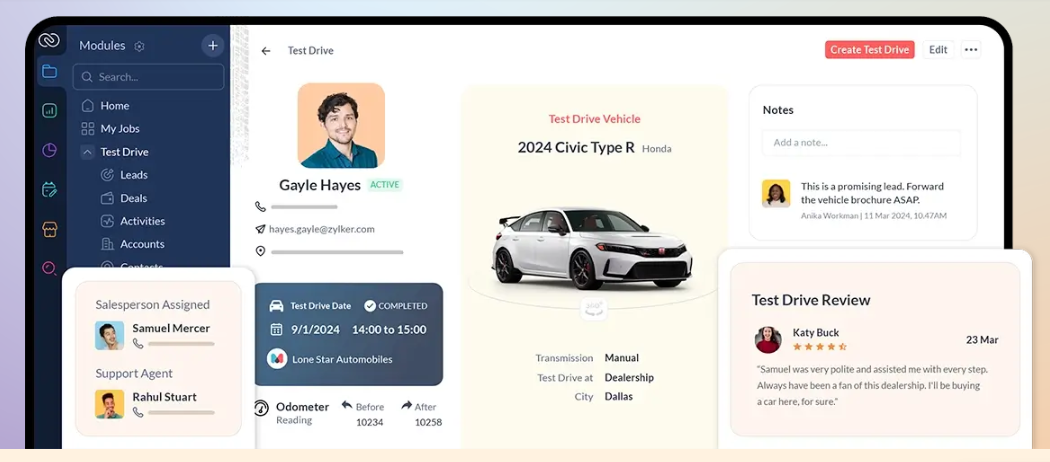The width and height of the screenshot is (1050, 462).
Task: Click the 2024 Civic Type R heading
Action: tap(576, 147)
